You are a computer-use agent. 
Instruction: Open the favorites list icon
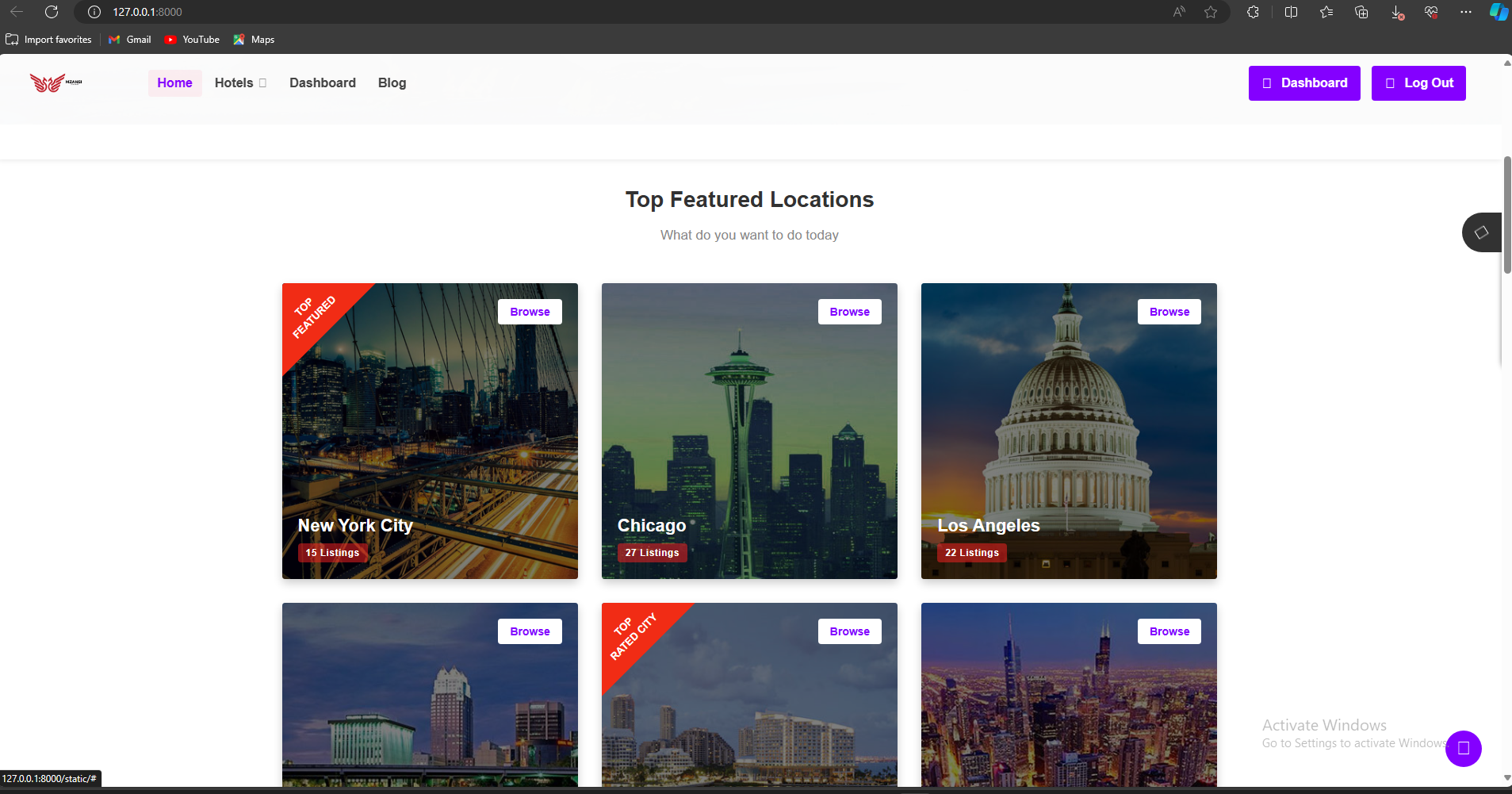tap(1326, 12)
